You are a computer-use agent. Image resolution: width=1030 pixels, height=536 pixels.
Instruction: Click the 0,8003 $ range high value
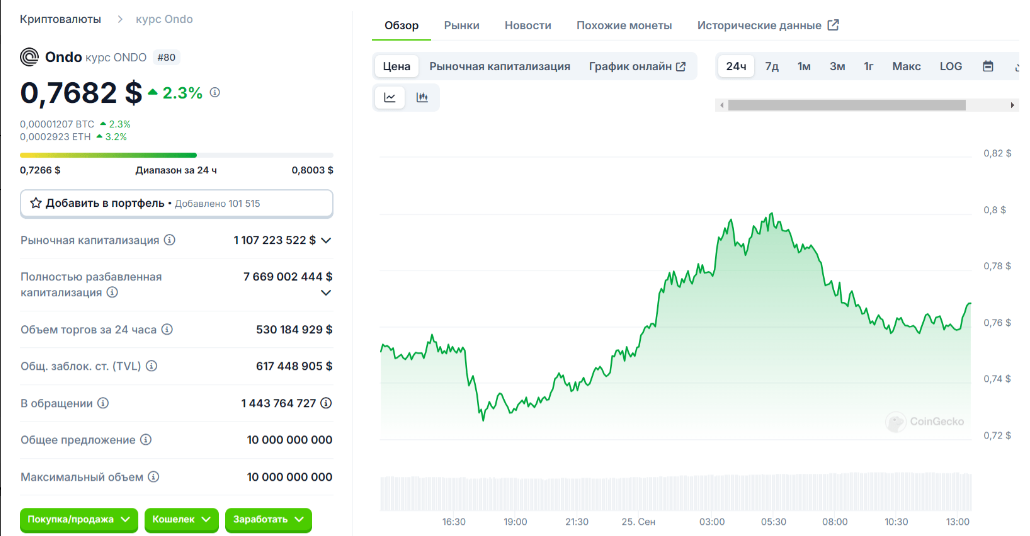[313, 169]
